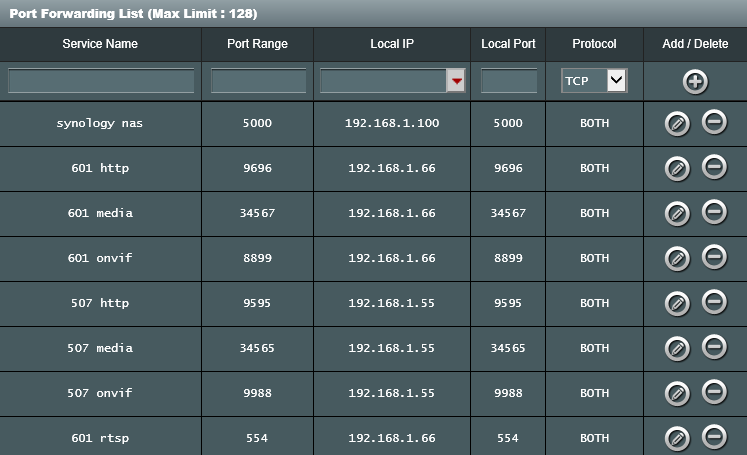Select the Local Port input box

pyautogui.click(x=509, y=81)
